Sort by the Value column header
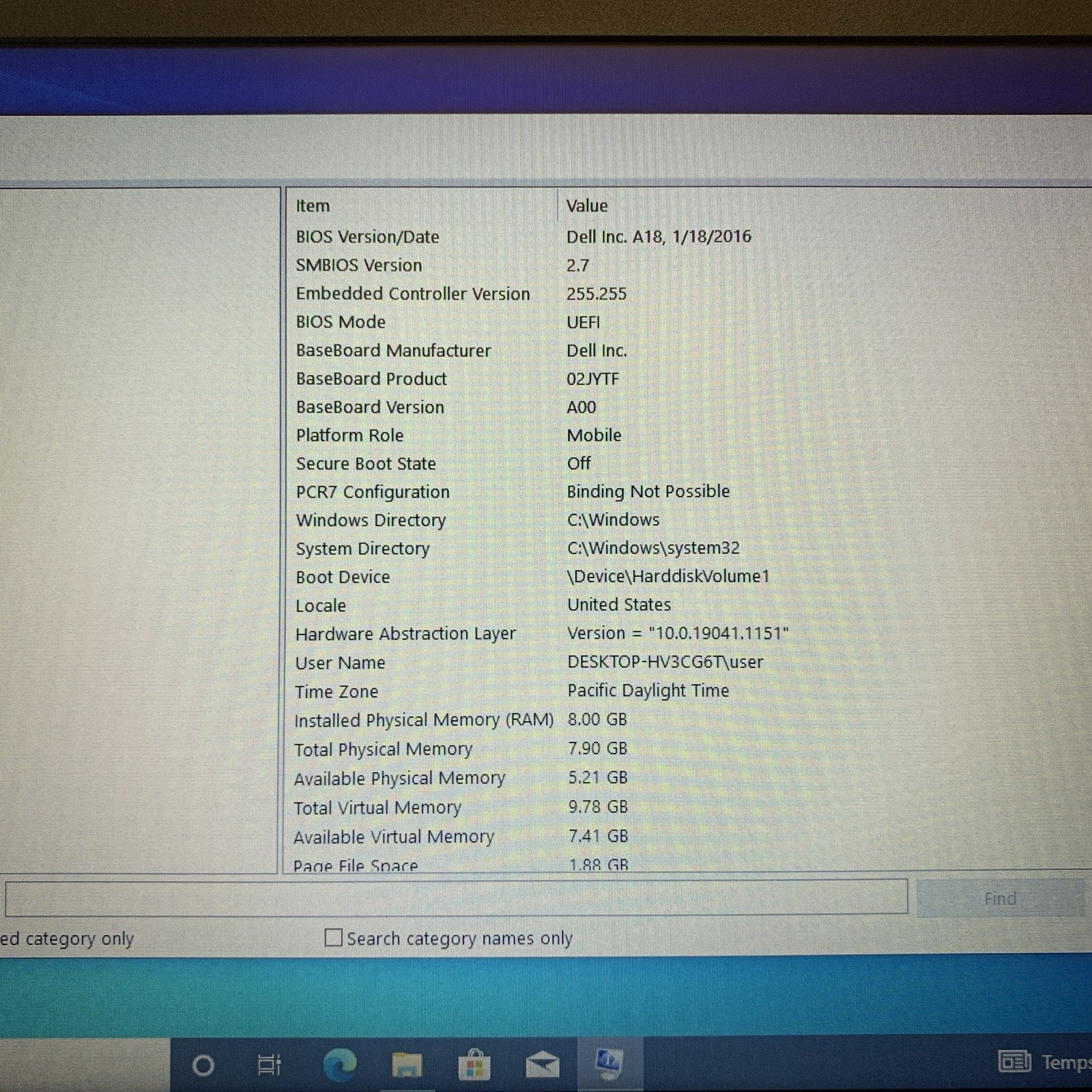 [825, 205]
